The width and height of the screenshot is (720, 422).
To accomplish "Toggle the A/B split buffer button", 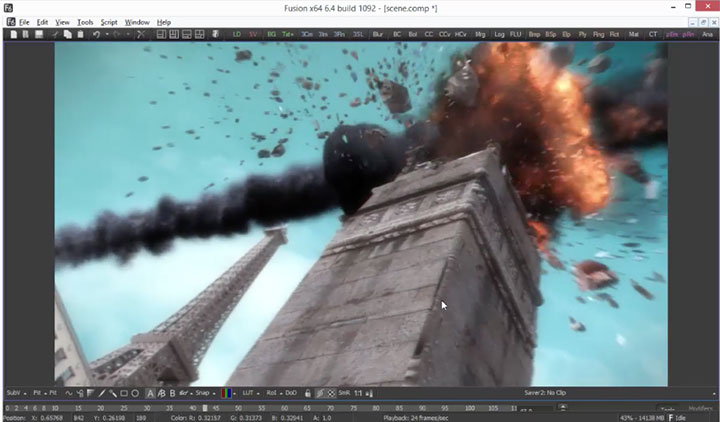I will click(161, 393).
